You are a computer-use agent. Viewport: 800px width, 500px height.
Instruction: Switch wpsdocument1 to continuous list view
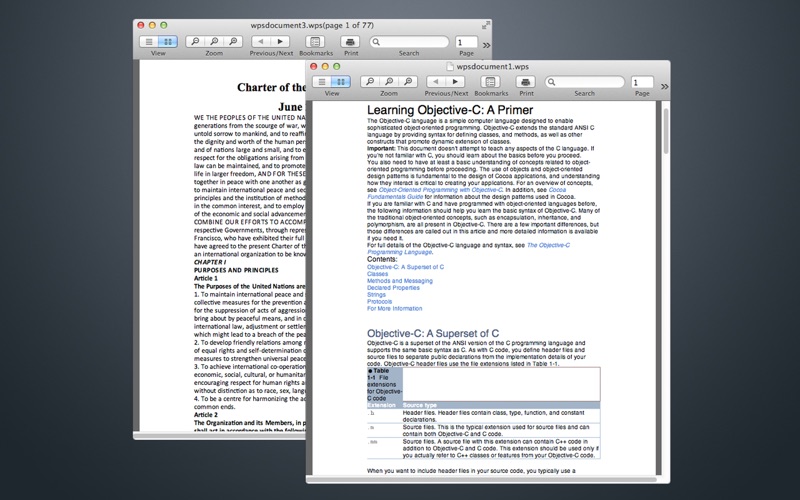[x=322, y=82]
